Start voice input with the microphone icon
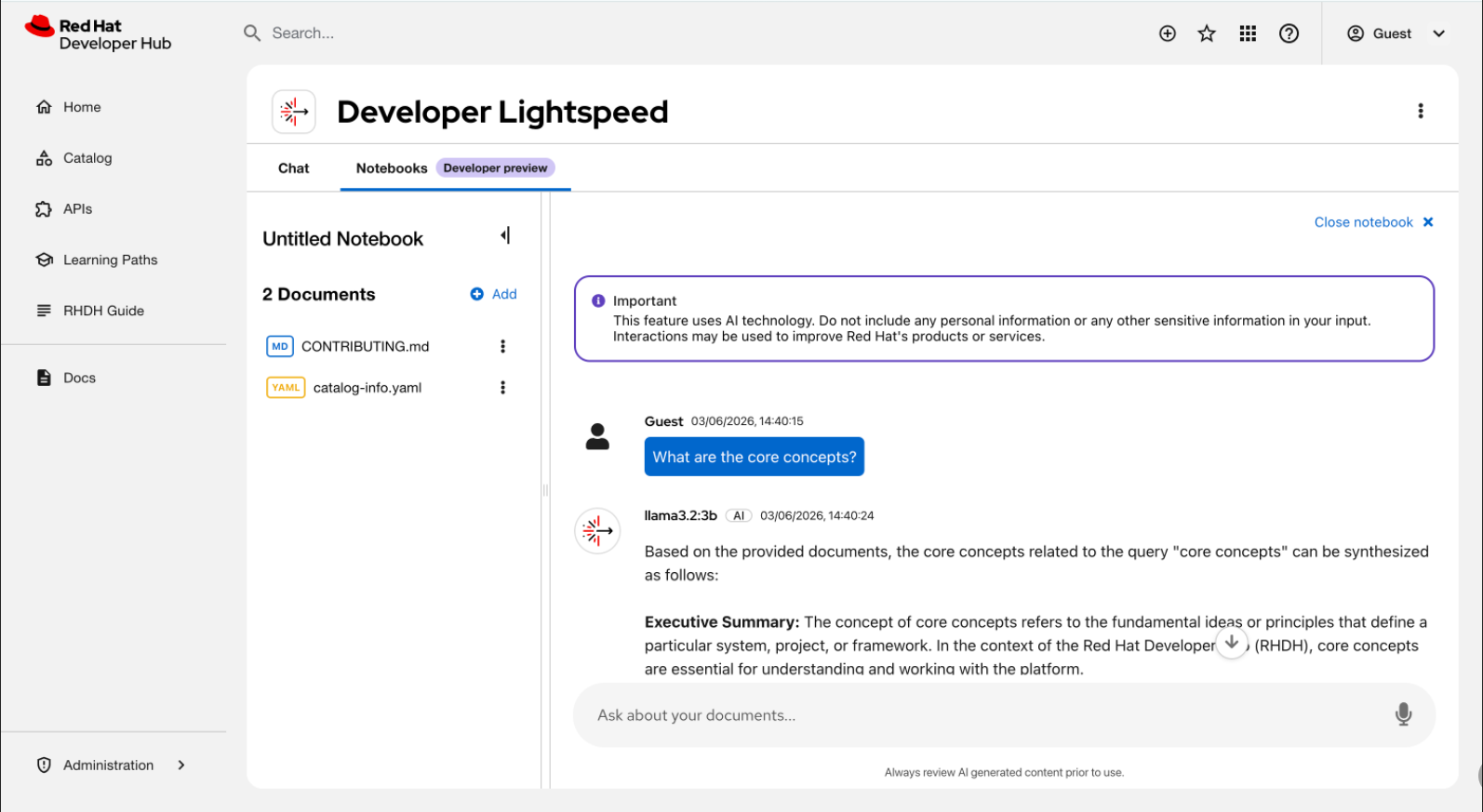 [1403, 714]
